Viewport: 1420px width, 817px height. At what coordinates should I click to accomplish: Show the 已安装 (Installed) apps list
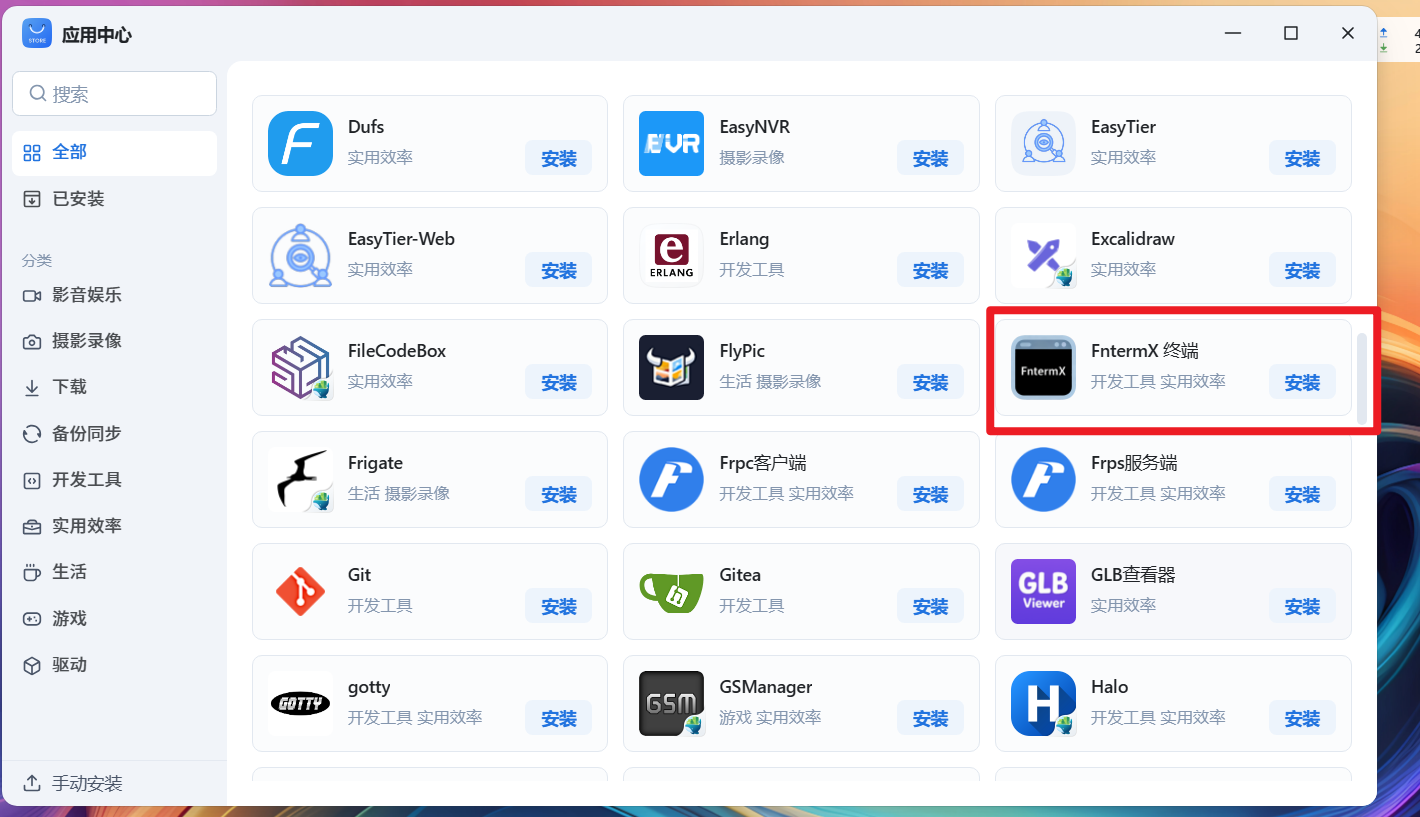pos(114,199)
